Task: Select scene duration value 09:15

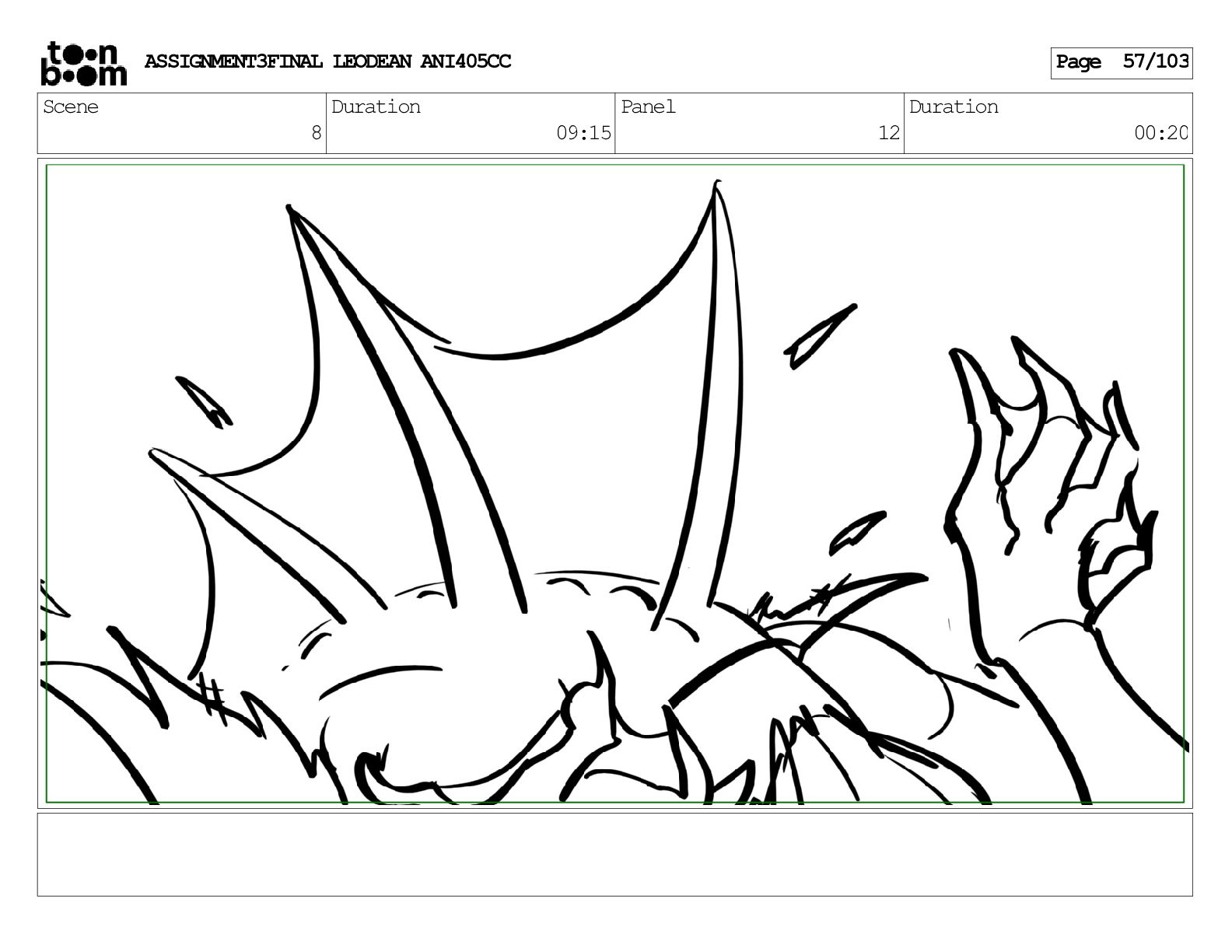Action: coord(583,133)
